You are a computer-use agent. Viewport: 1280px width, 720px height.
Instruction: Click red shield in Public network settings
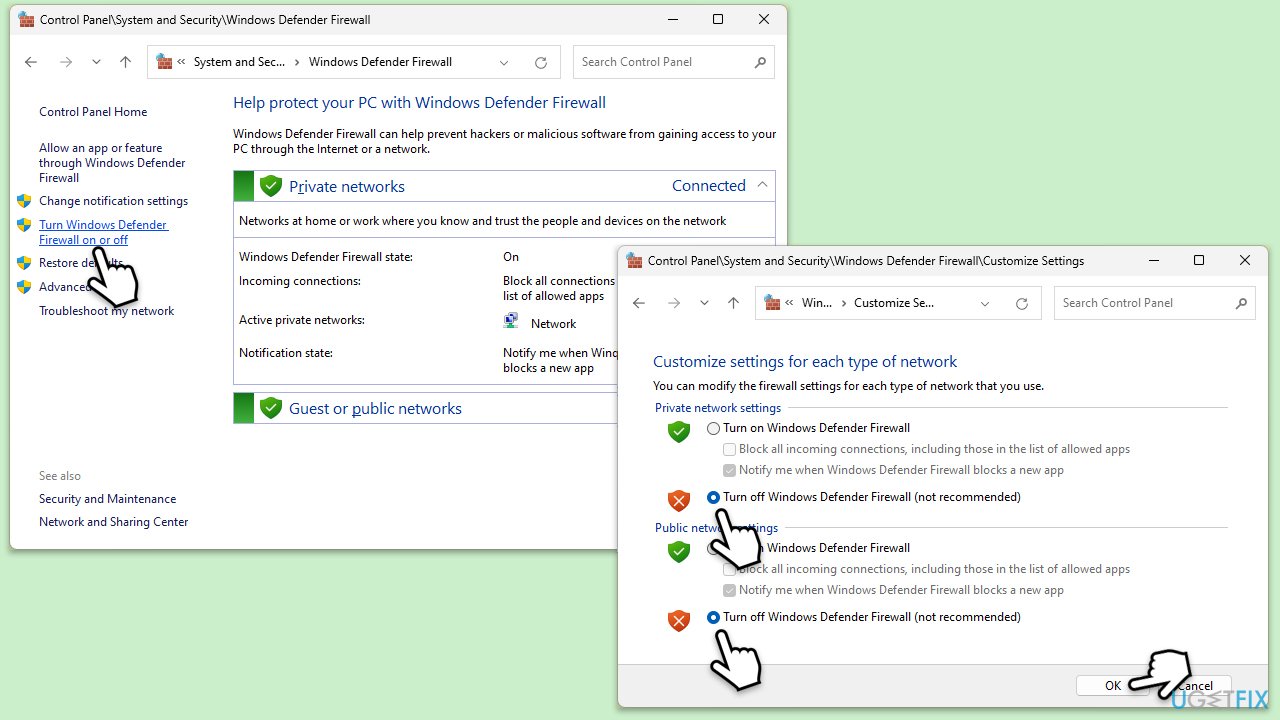[x=679, y=620]
